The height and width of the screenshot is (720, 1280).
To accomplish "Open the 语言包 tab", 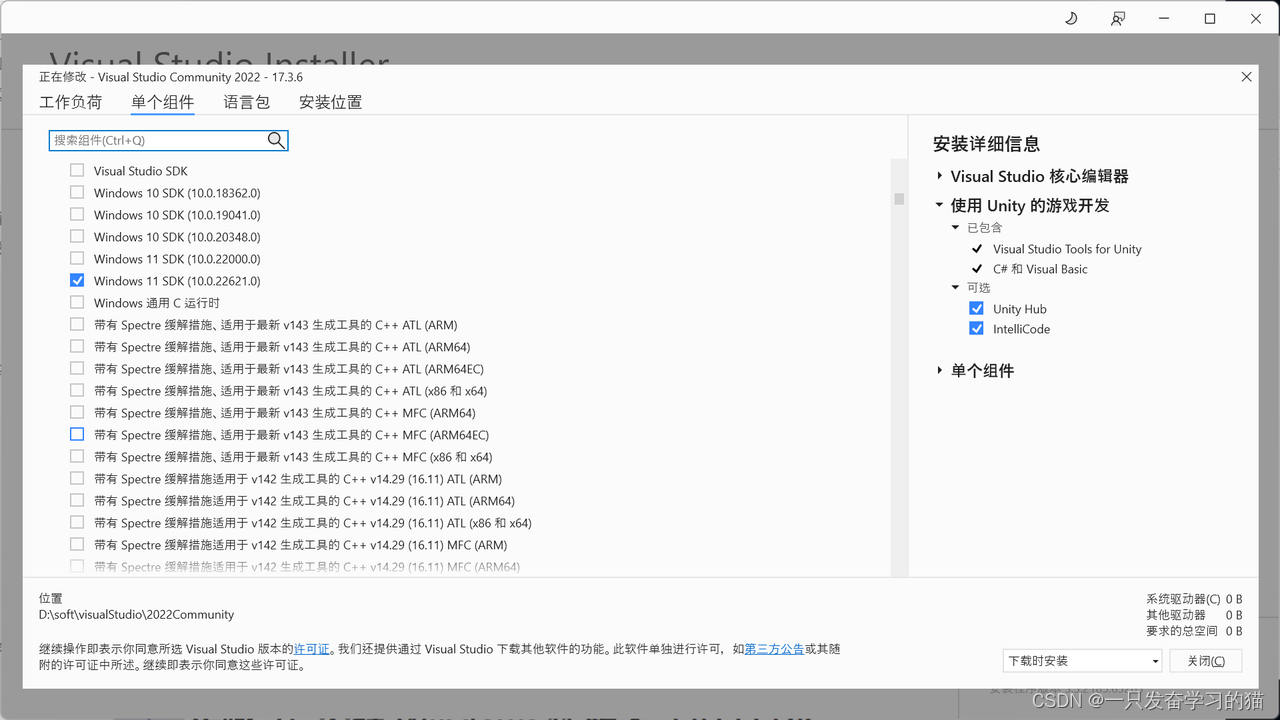I will 246,102.
